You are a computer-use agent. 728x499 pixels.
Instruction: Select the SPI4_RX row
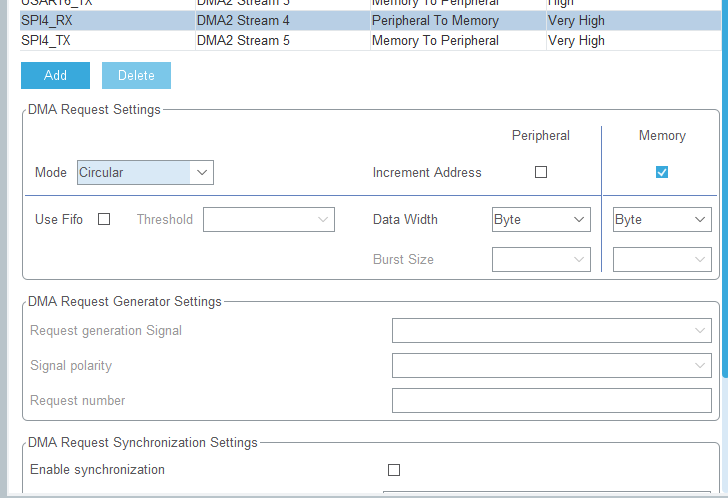click(x=370, y=20)
